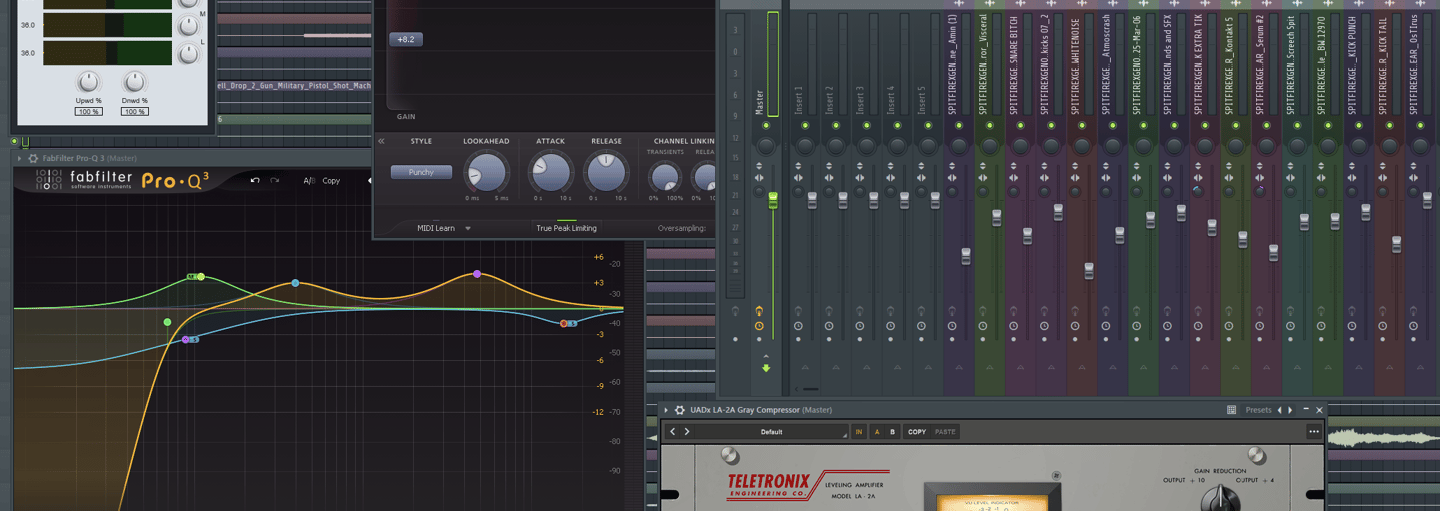Open the Presets menu in LA-2A titlebar

[1258, 410]
